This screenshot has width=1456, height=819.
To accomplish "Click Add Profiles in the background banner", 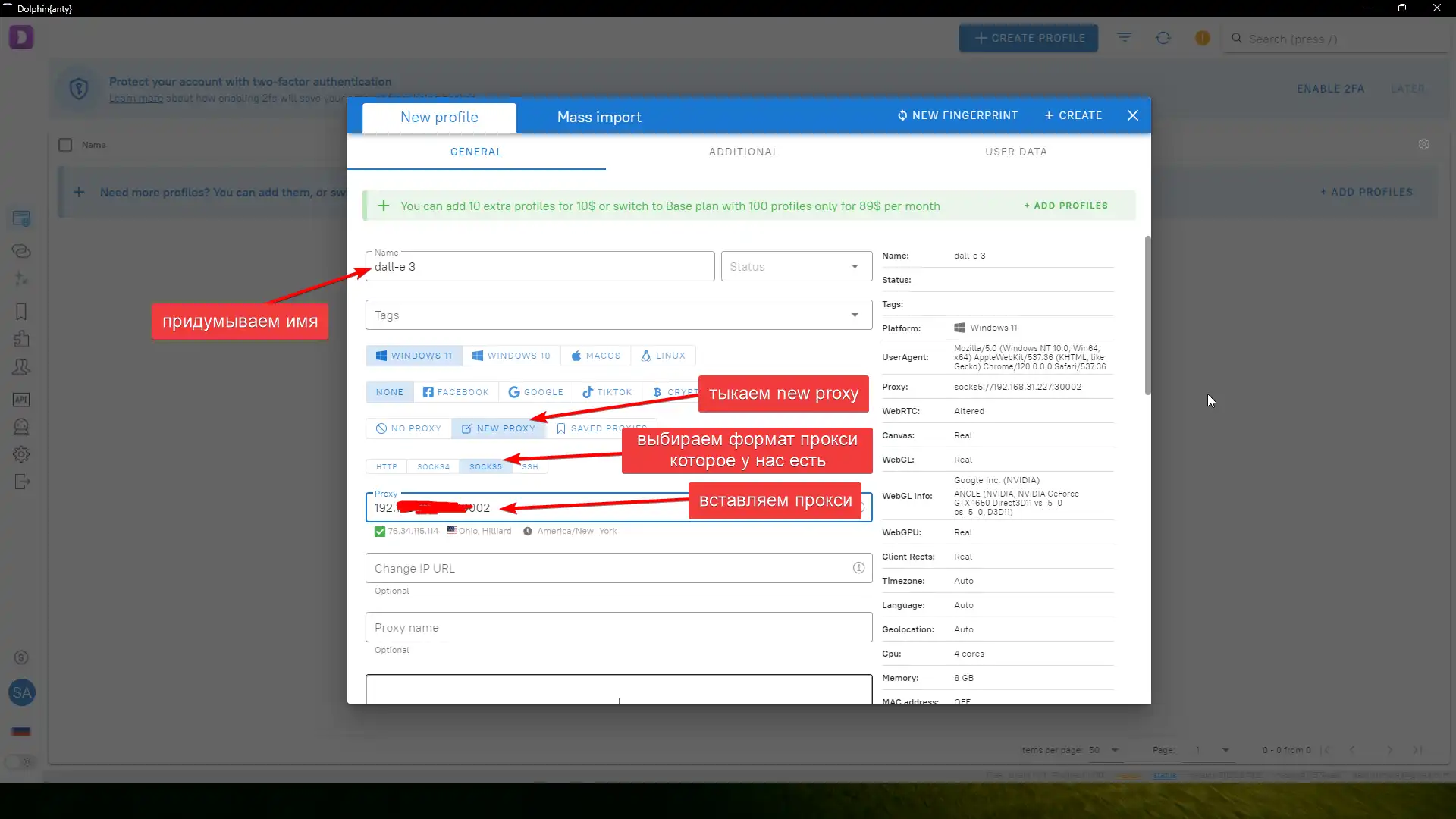I will pyautogui.click(x=1367, y=192).
